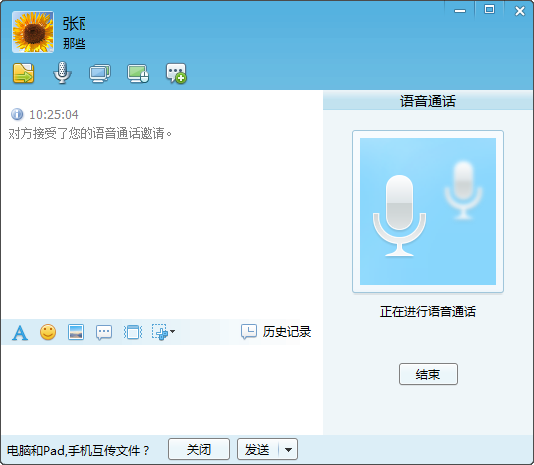Screen dimensions: 534x465
Task: Click the 结束 button to end call
Action: click(x=428, y=374)
